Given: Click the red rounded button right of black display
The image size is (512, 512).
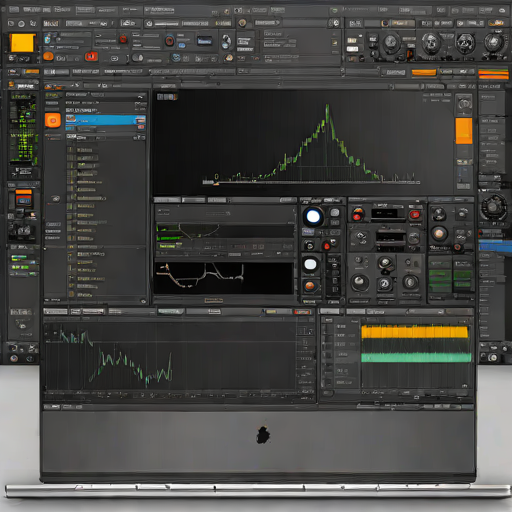Looking at the screenshot, I should point(414,215).
